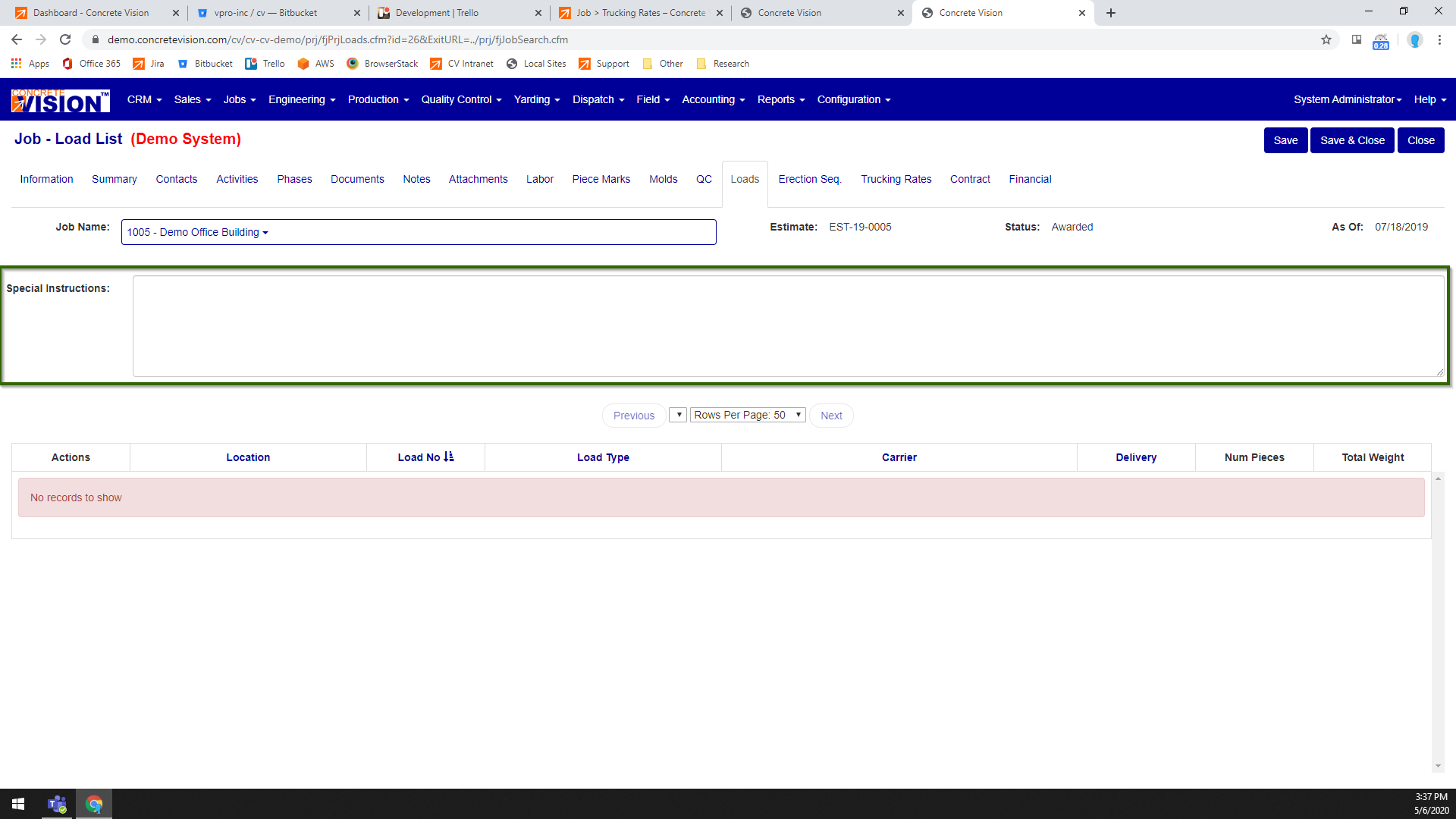The width and height of the screenshot is (1456, 819).
Task: Click the browser reload icon
Action: [x=65, y=39]
